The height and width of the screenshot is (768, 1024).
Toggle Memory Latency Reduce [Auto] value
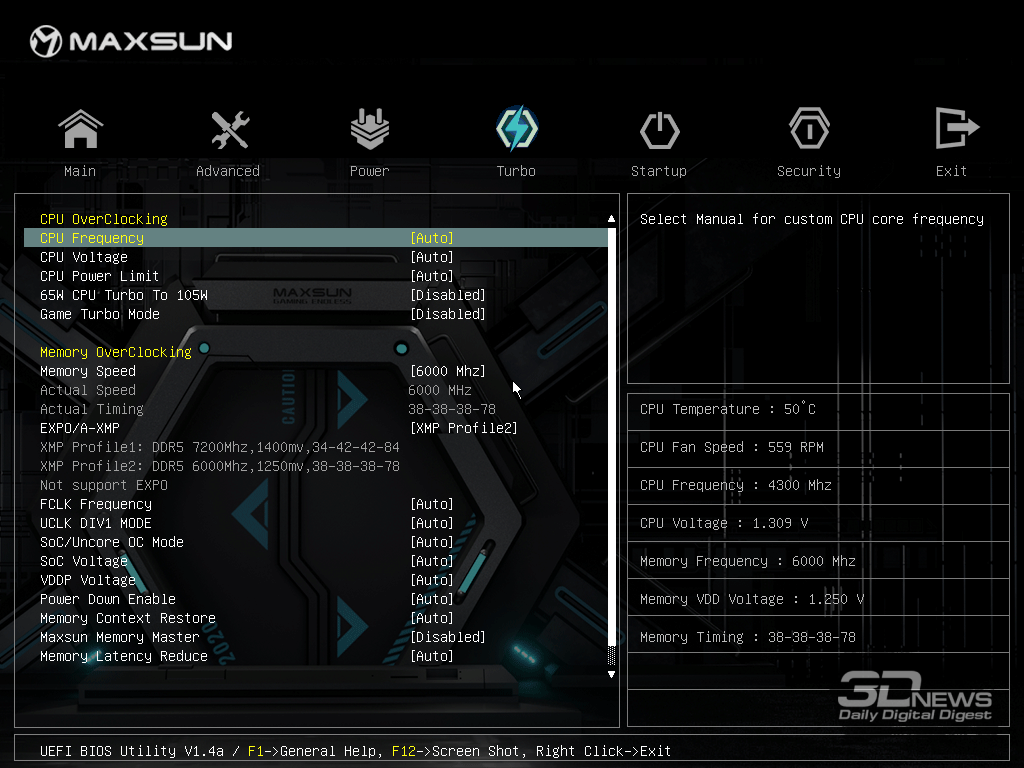[x=432, y=656]
